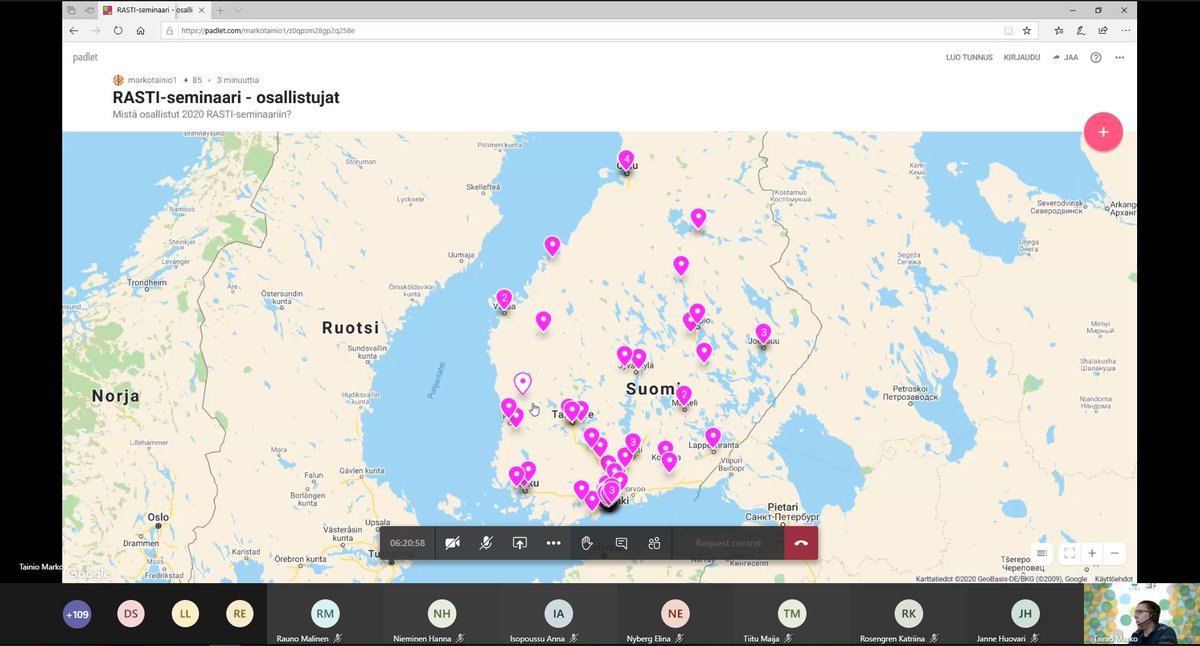Open the pin cluster labeled 3 at Joensuu
The image size is (1200, 646).
pos(763,334)
